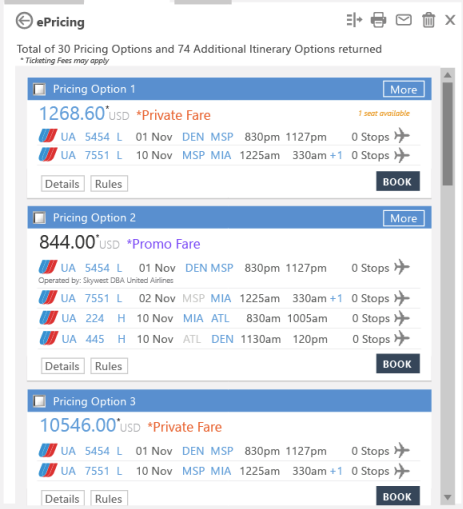View Rules for Pricing Option 1
Image resolution: width=463 pixels, height=509 pixels.
[x=109, y=184]
